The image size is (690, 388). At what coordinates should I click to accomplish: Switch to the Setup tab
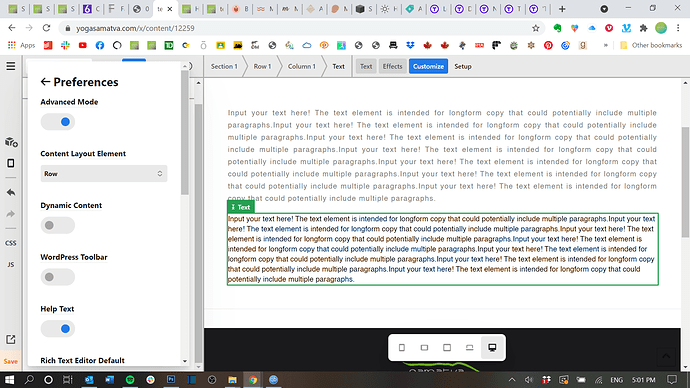click(462, 66)
